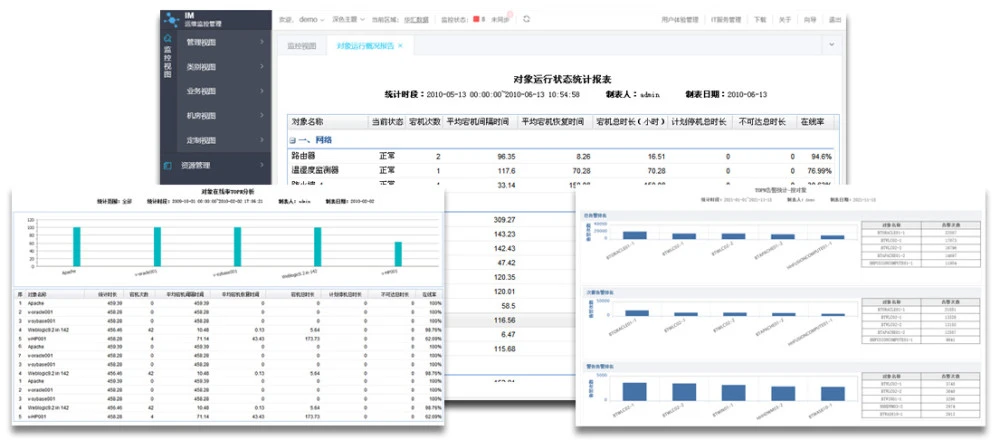
Task: Click the 47.42 value
Action: click(x=507, y=263)
